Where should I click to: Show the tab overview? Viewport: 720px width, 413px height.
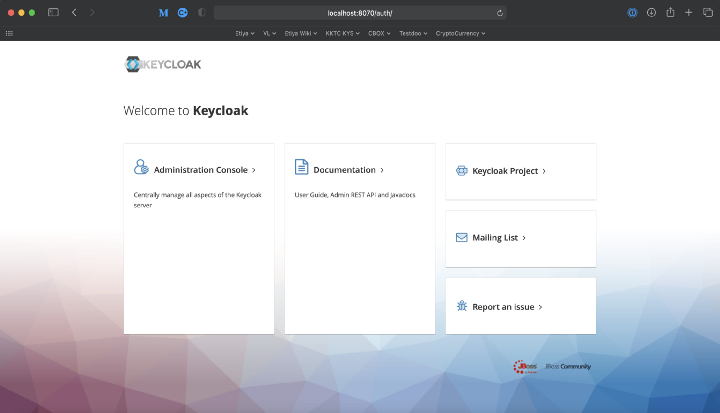coord(708,12)
